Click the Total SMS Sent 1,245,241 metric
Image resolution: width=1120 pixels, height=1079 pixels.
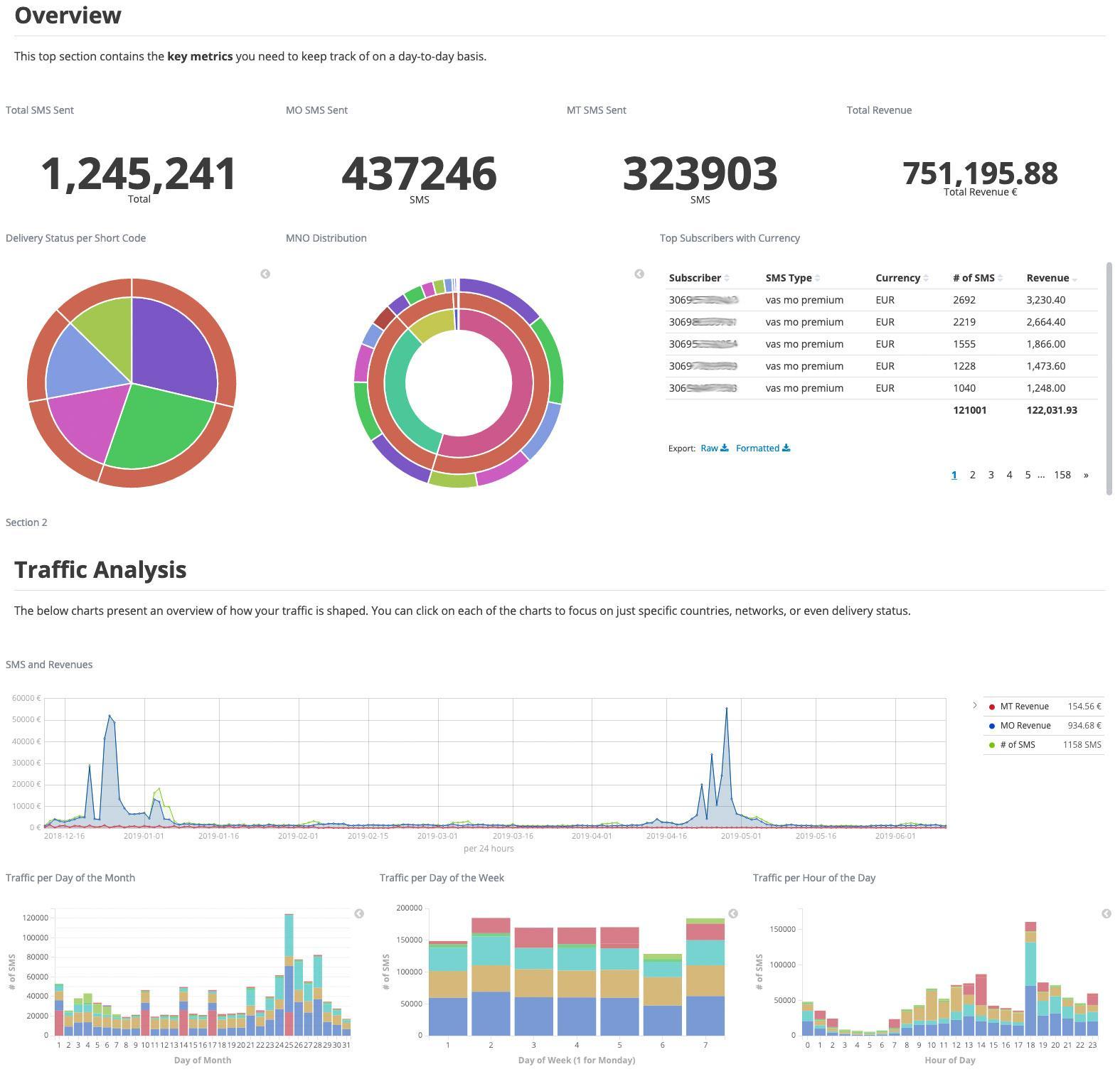pos(139,174)
